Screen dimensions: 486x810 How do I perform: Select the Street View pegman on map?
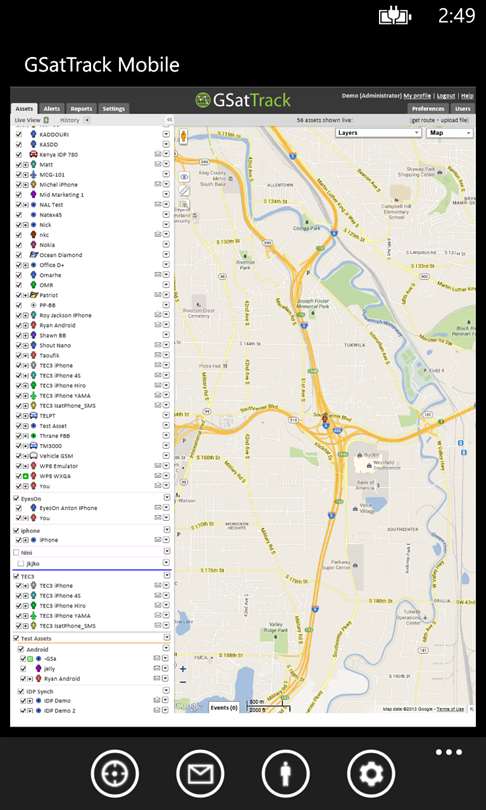[x=183, y=137]
